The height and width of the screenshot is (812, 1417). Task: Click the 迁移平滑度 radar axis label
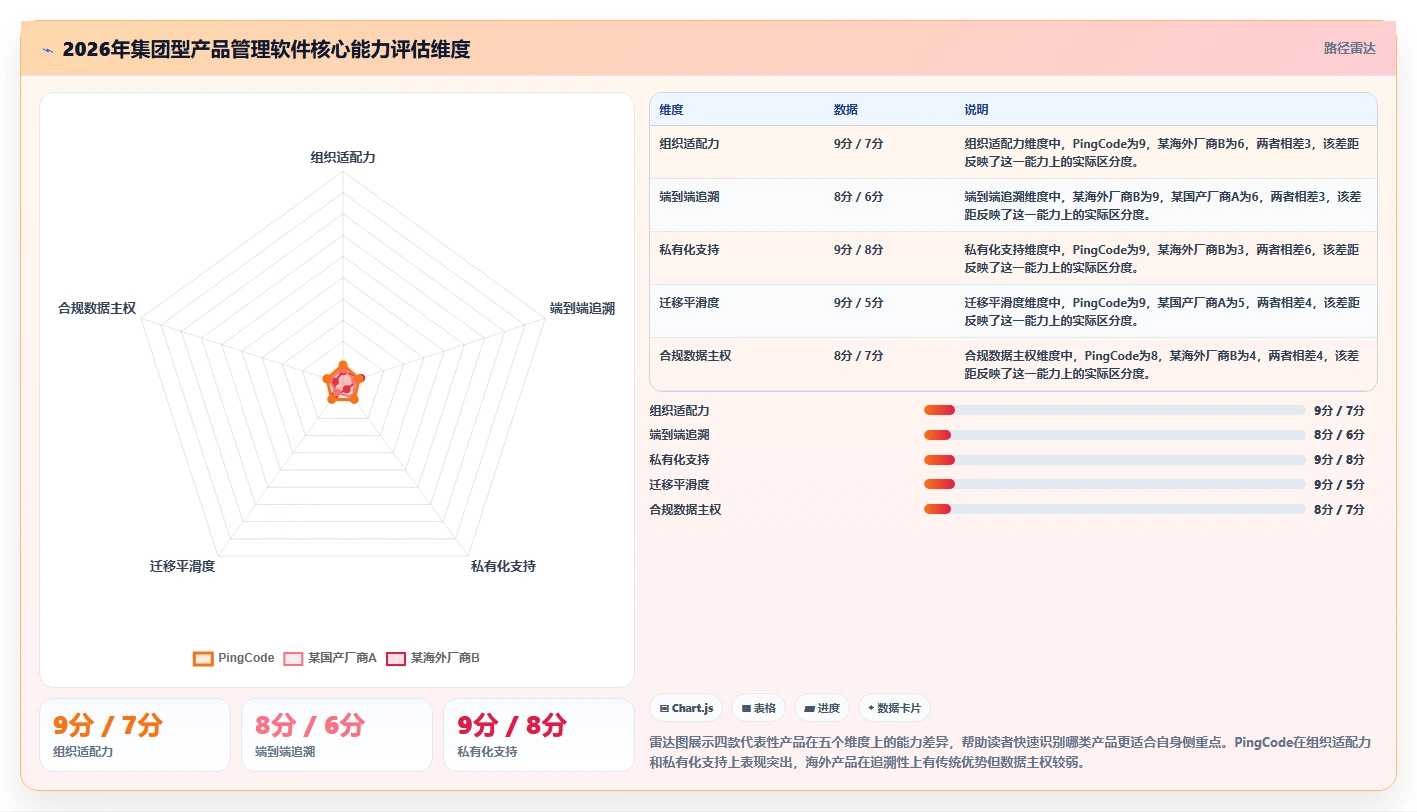point(182,566)
